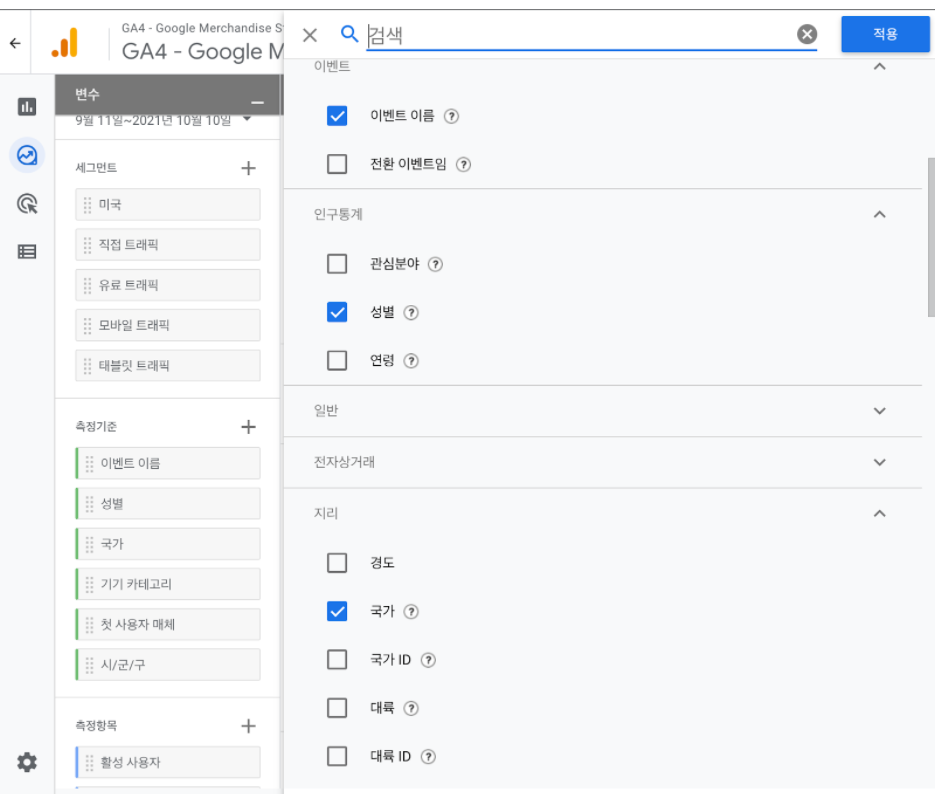Open the Configure table icon
Image resolution: width=946 pixels, height=797 pixels.
click(x=27, y=252)
